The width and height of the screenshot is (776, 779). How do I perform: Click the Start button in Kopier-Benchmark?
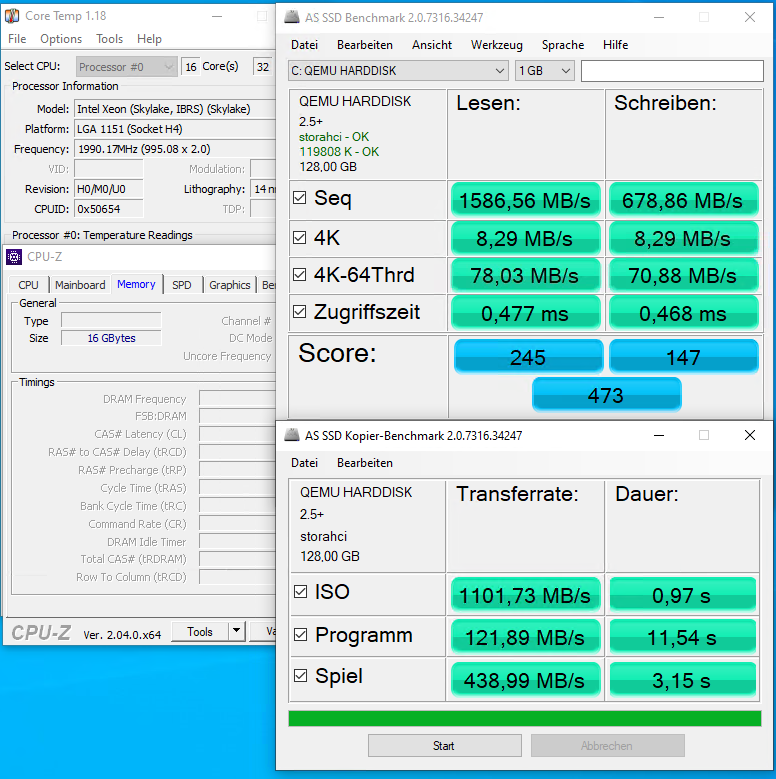click(x=444, y=745)
